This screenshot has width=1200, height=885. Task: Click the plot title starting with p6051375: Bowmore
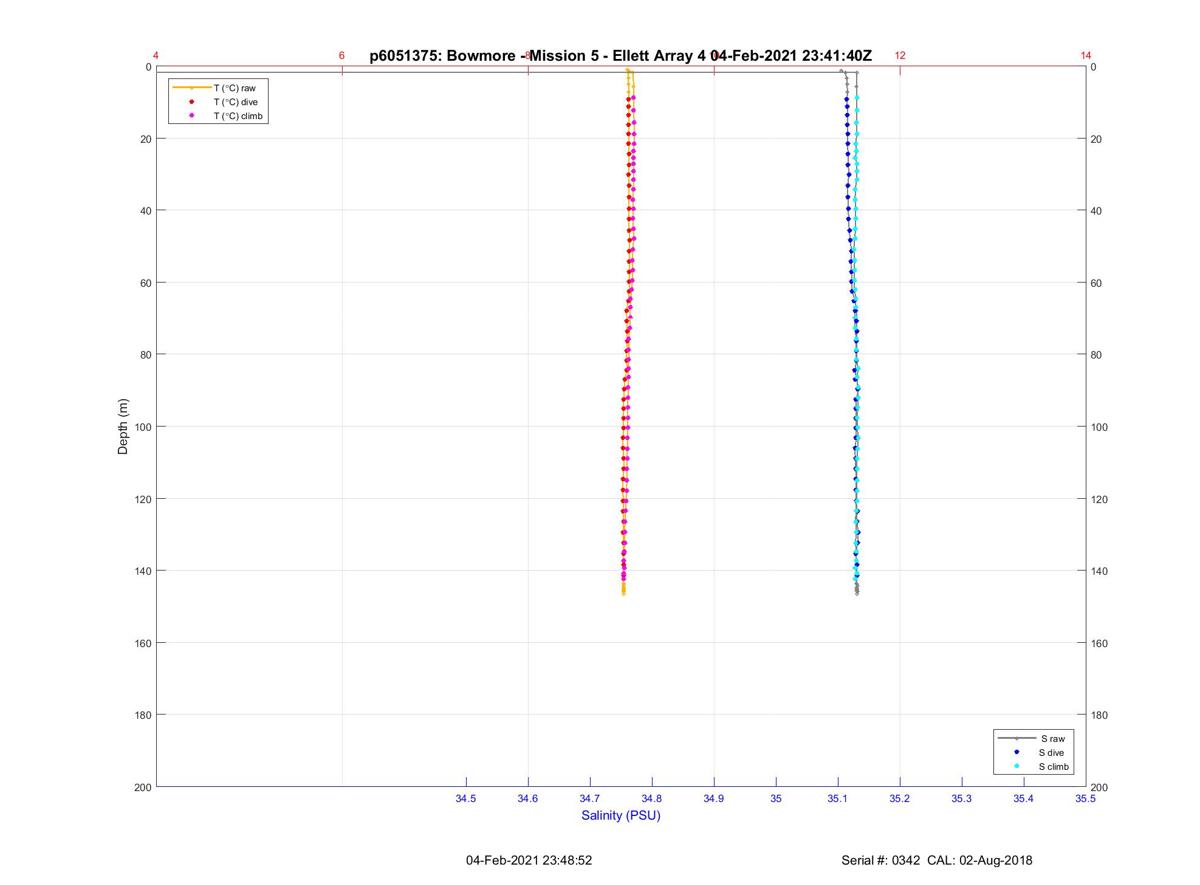pos(620,56)
